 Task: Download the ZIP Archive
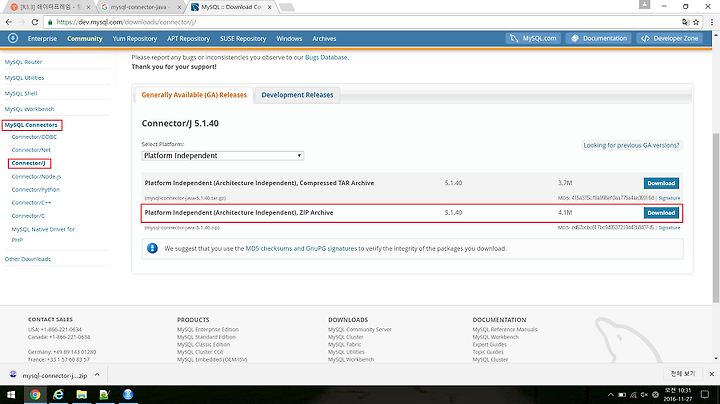point(661,213)
